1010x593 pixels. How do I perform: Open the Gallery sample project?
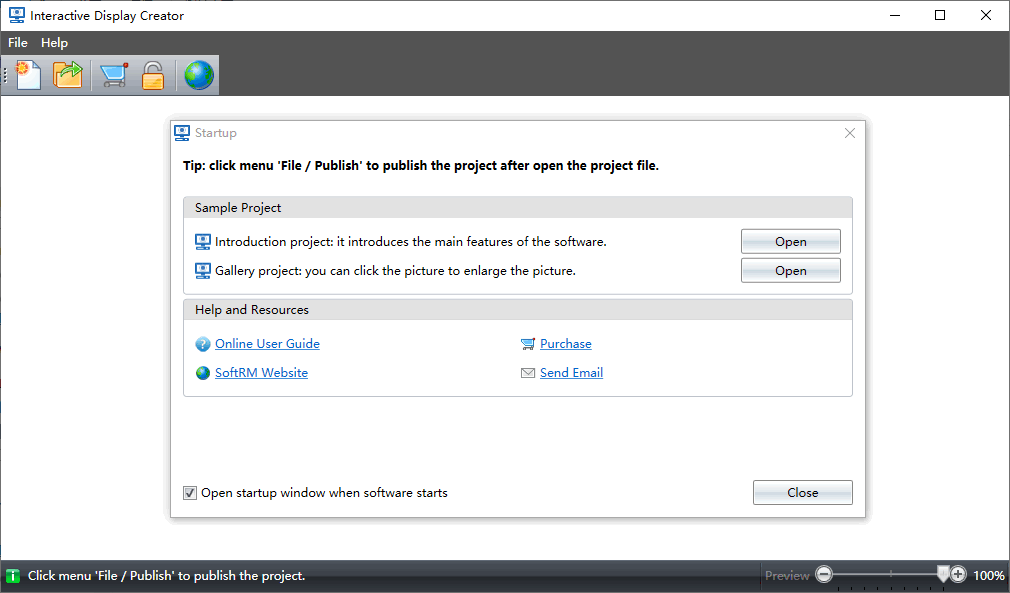click(790, 271)
